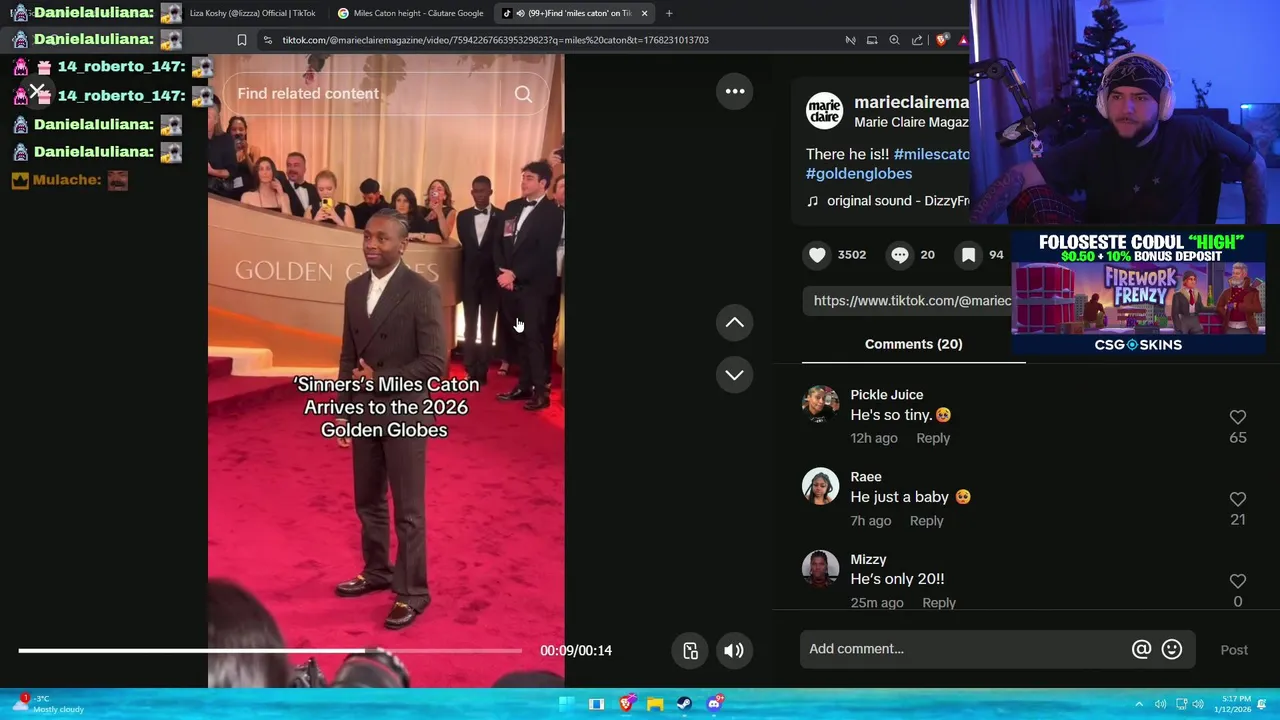
Task: Switch to Miles Caton height Google tab
Action: pyautogui.click(x=410, y=13)
